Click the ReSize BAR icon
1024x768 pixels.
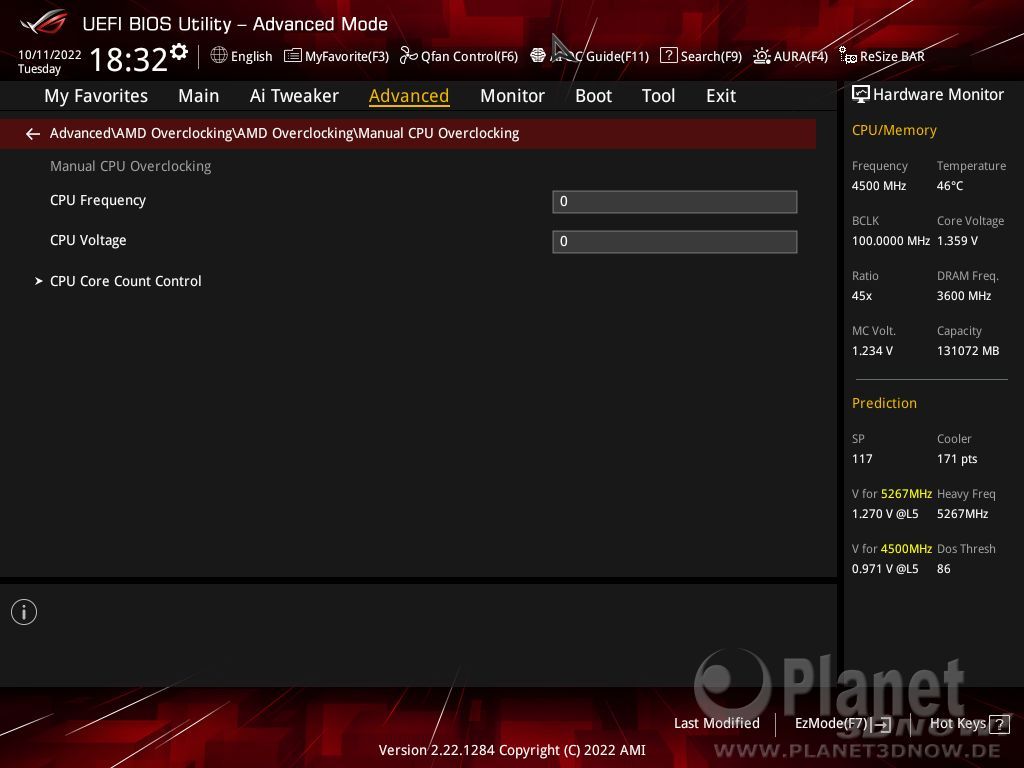click(x=848, y=56)
